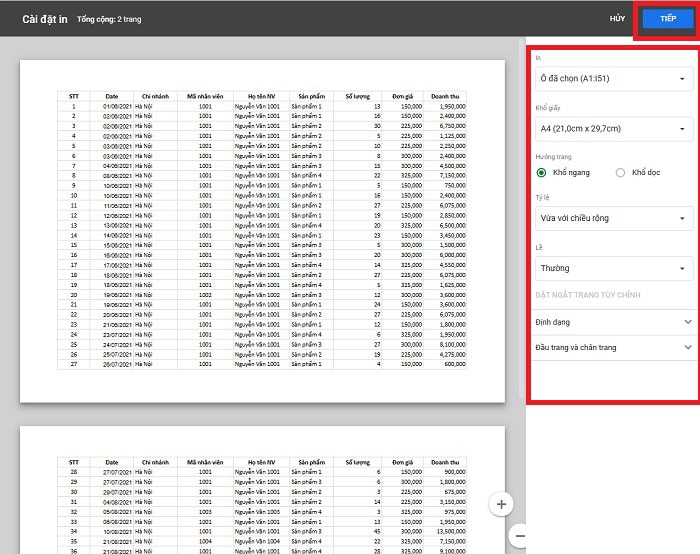Click the STT header on page two
This screenshot has width=700, height=554.
pyautogui.click(x=73, y=463)
